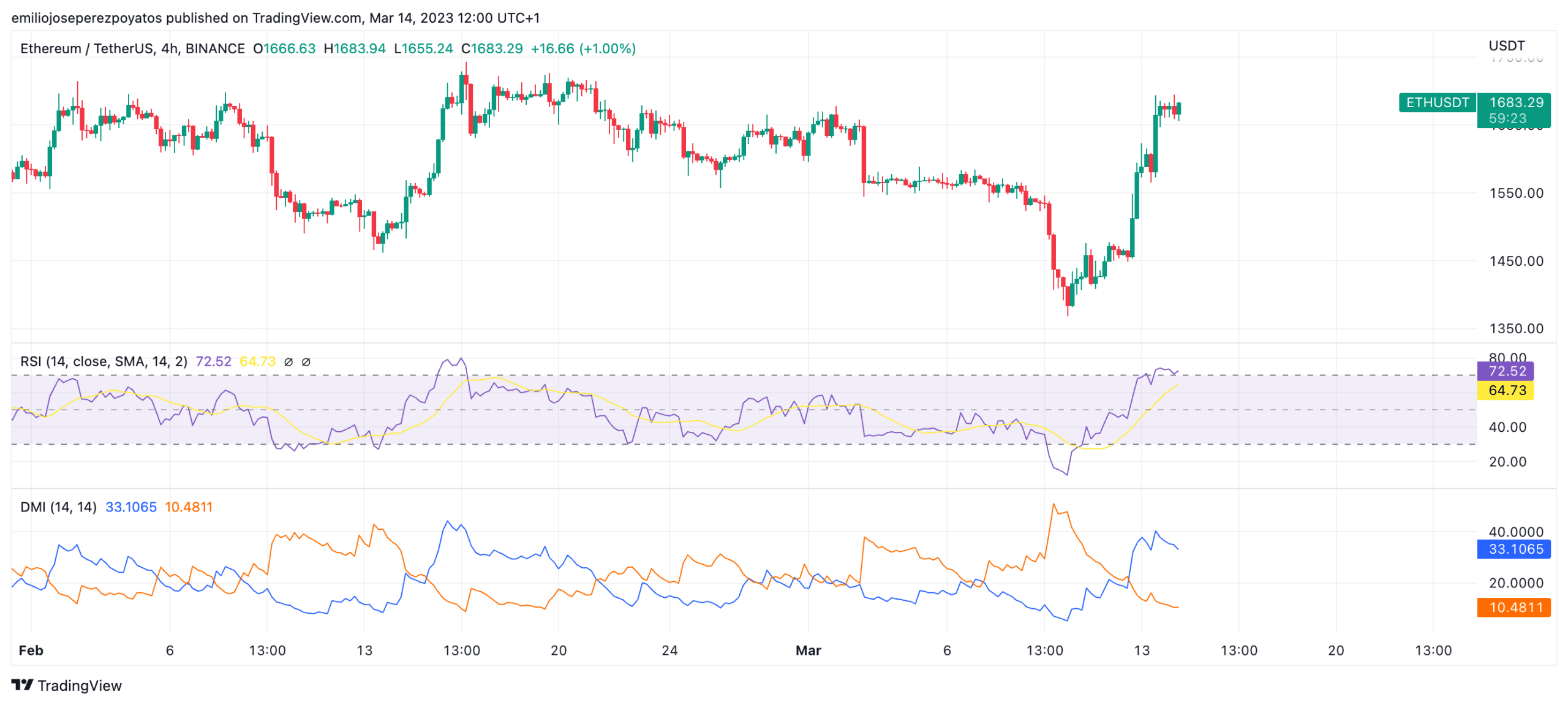
Task: Click the Feb label on time axis
Action: 31,650
